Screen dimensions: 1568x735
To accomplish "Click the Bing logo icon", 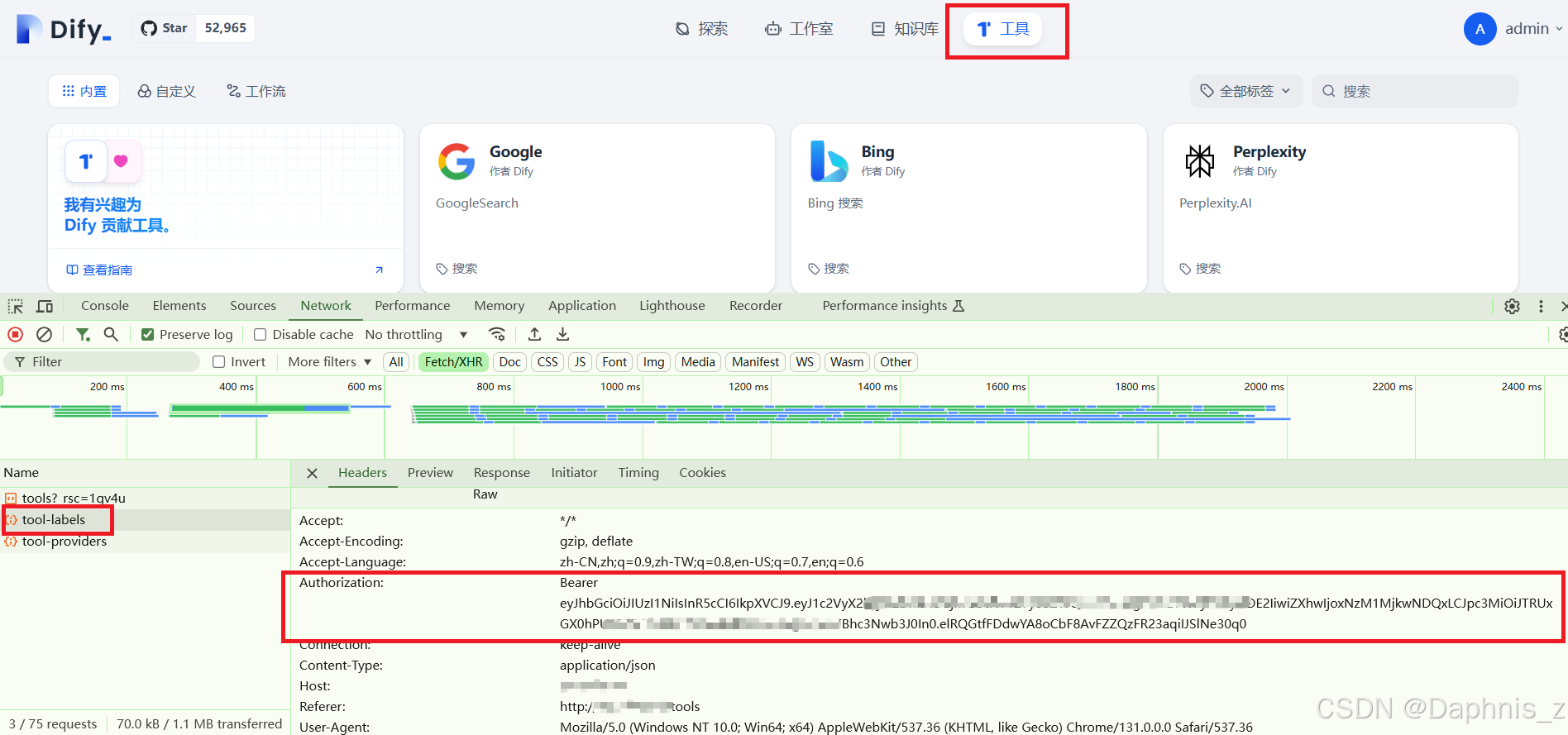I will (x=829, y=161).
